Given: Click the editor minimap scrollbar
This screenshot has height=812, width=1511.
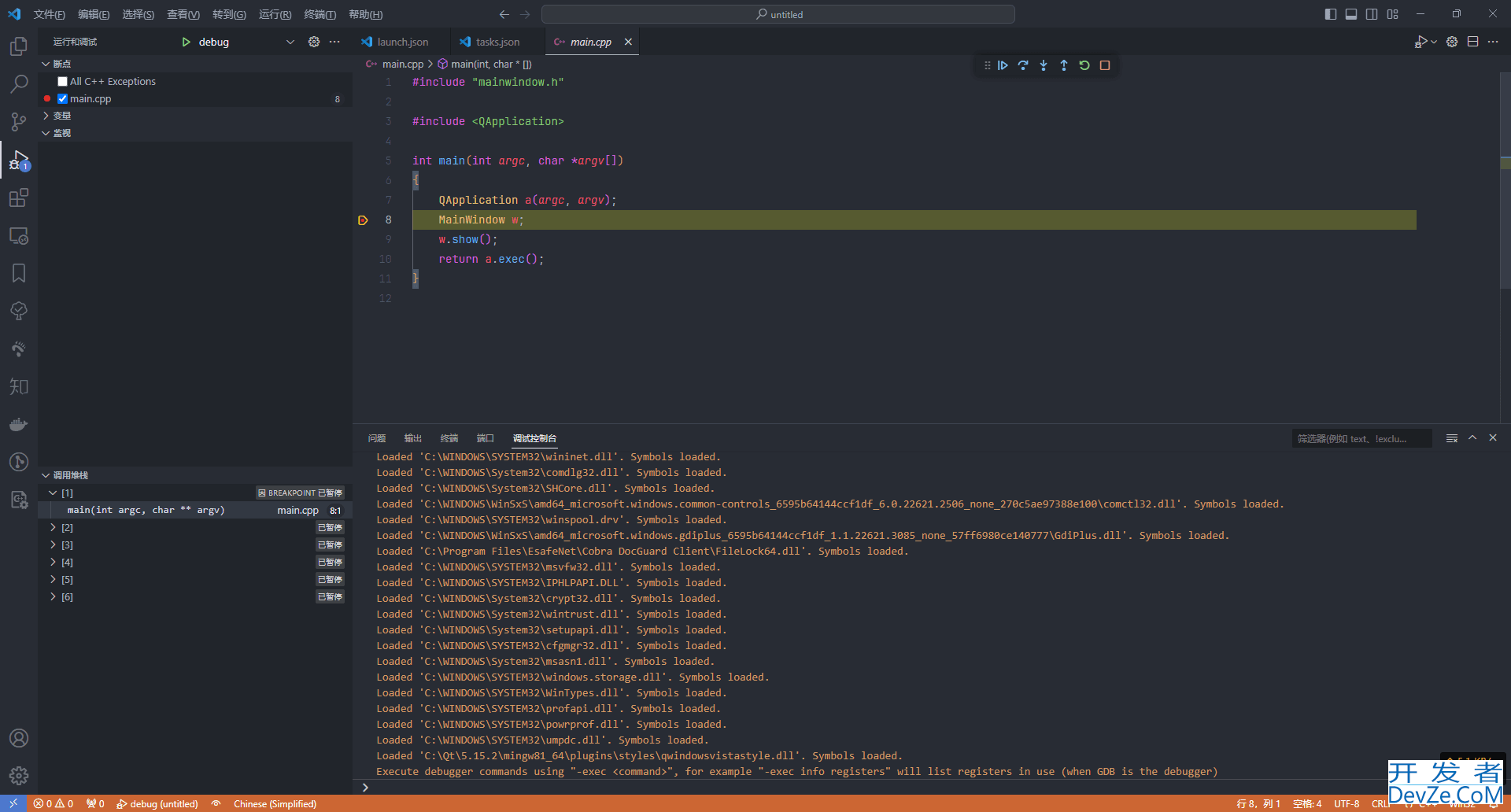Looking at the screenshot, I should [x=1505, y=181].
